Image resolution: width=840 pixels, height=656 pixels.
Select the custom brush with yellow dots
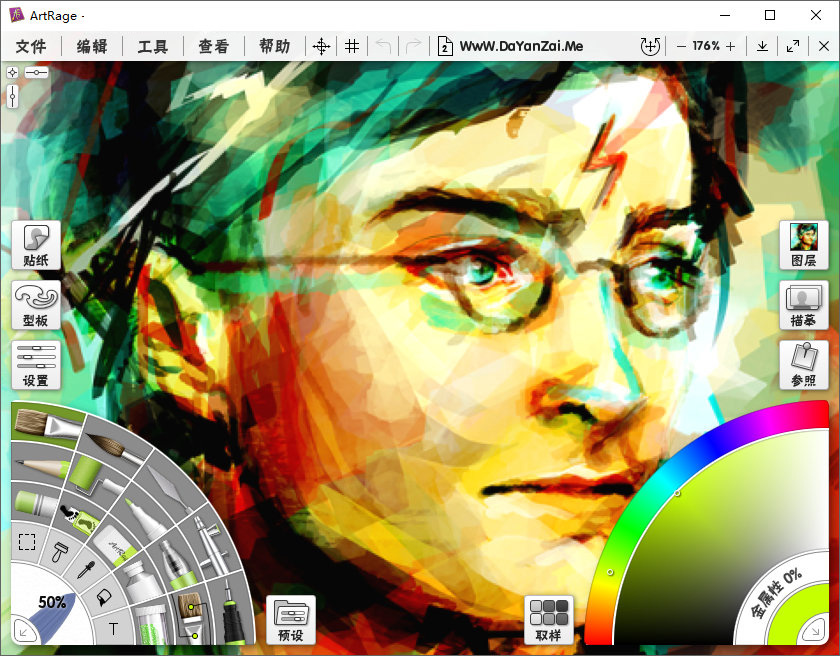pyautogui.click(x=189, y=616)
